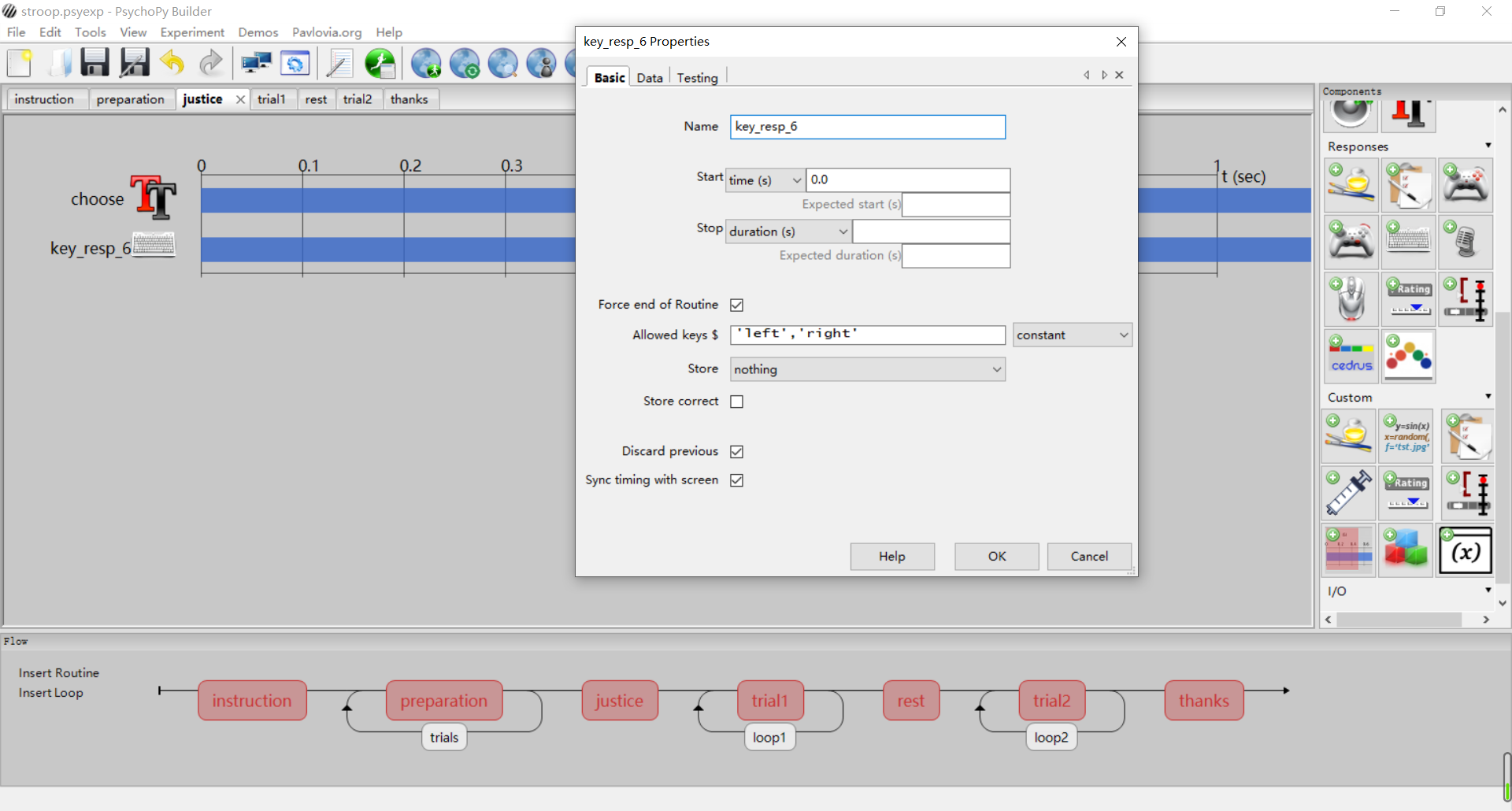Toggle Discard previous checkbox

[x=737, y=452]
